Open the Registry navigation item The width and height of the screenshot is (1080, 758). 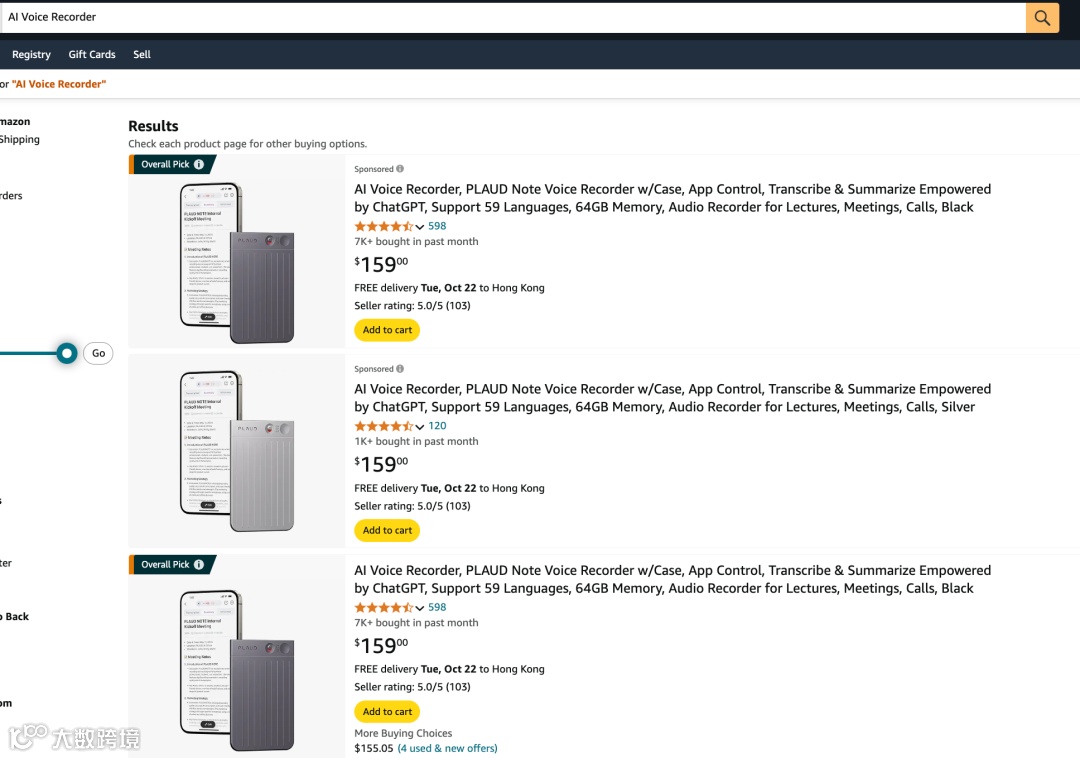pyautogui.click(x=31, y=55)
